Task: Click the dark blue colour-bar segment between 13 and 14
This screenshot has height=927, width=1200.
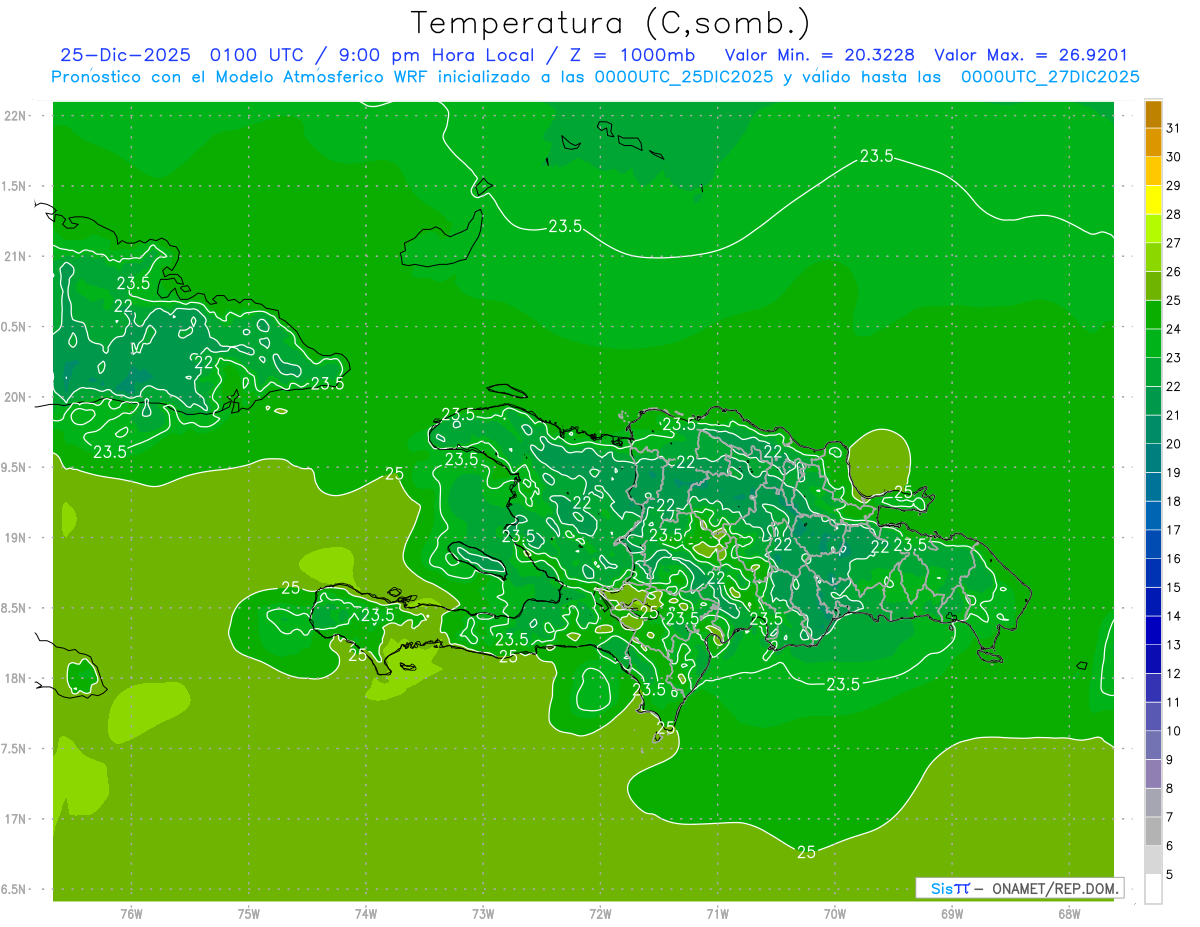Action: click(1153, 630)
